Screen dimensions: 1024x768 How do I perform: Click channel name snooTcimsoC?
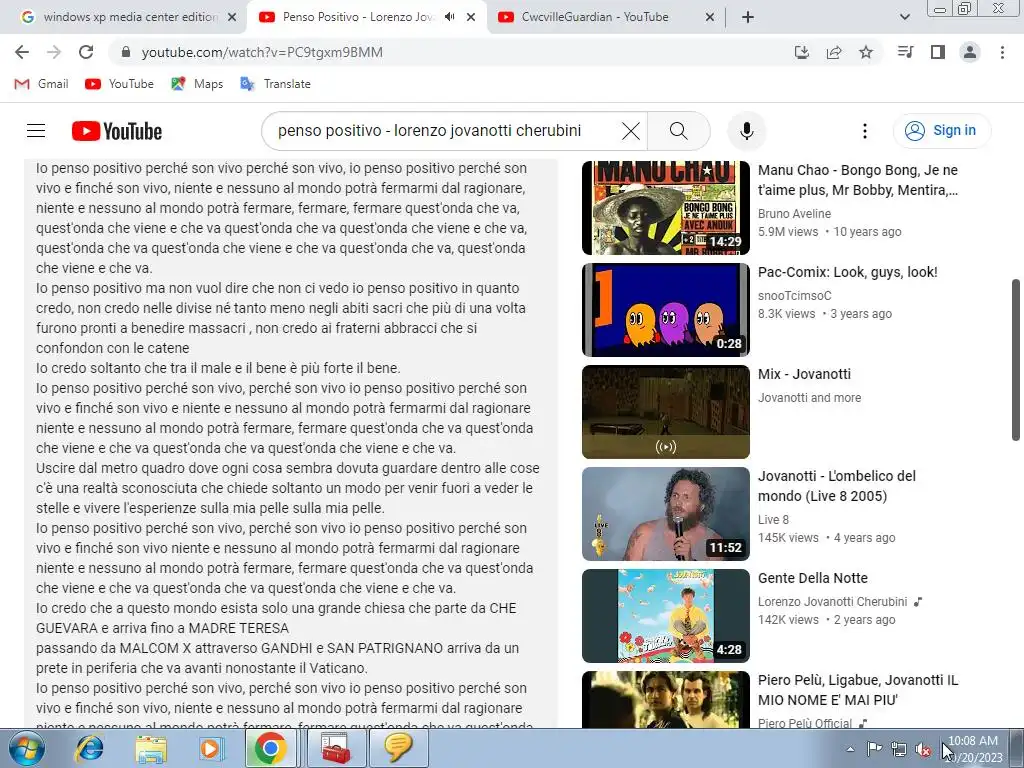795,295
